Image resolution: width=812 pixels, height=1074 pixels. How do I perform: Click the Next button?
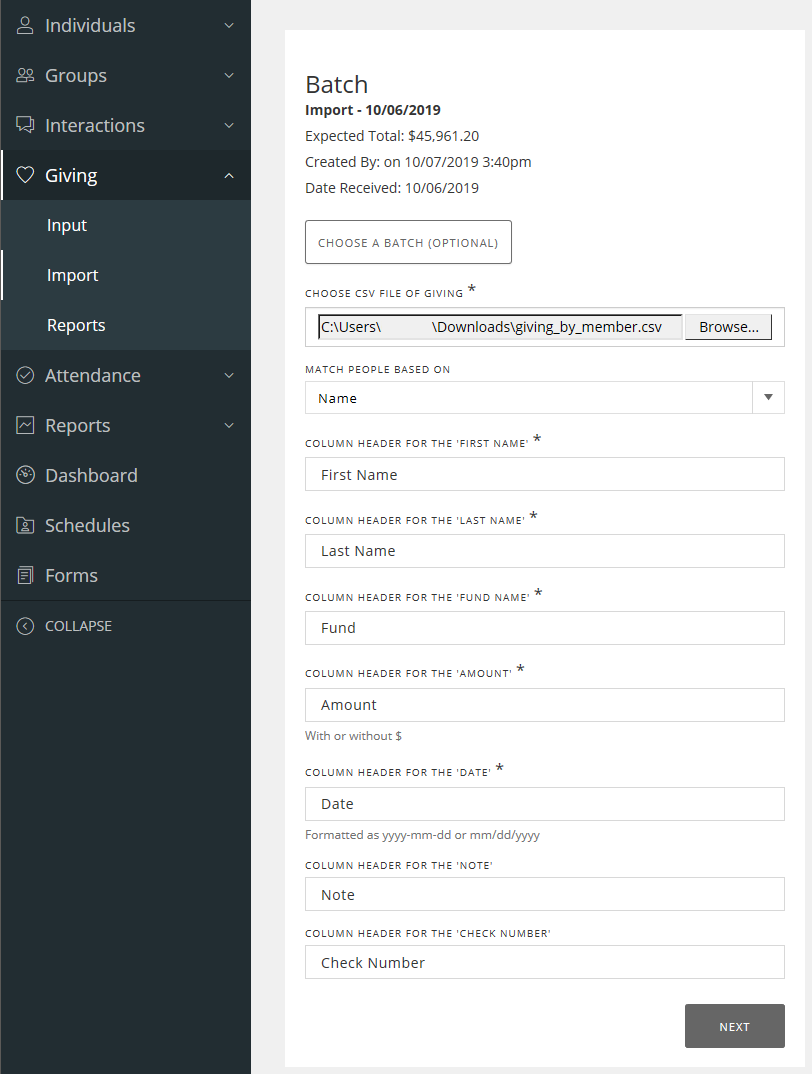pos(734,1026)
